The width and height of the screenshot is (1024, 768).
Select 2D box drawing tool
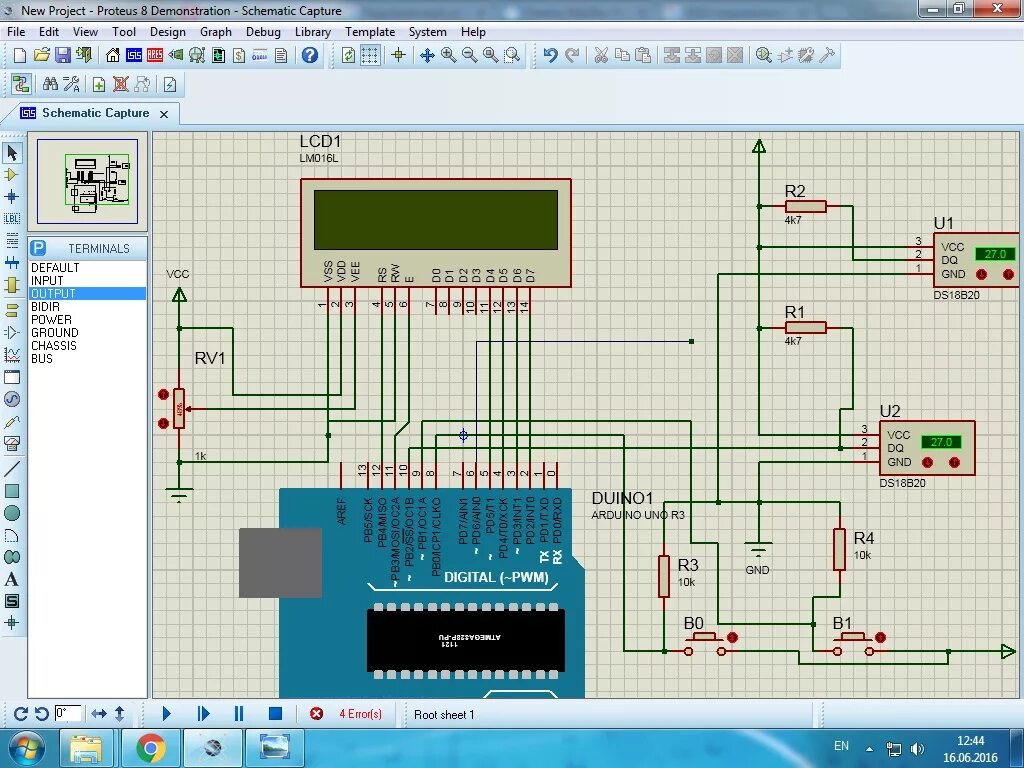click(12, 490)
